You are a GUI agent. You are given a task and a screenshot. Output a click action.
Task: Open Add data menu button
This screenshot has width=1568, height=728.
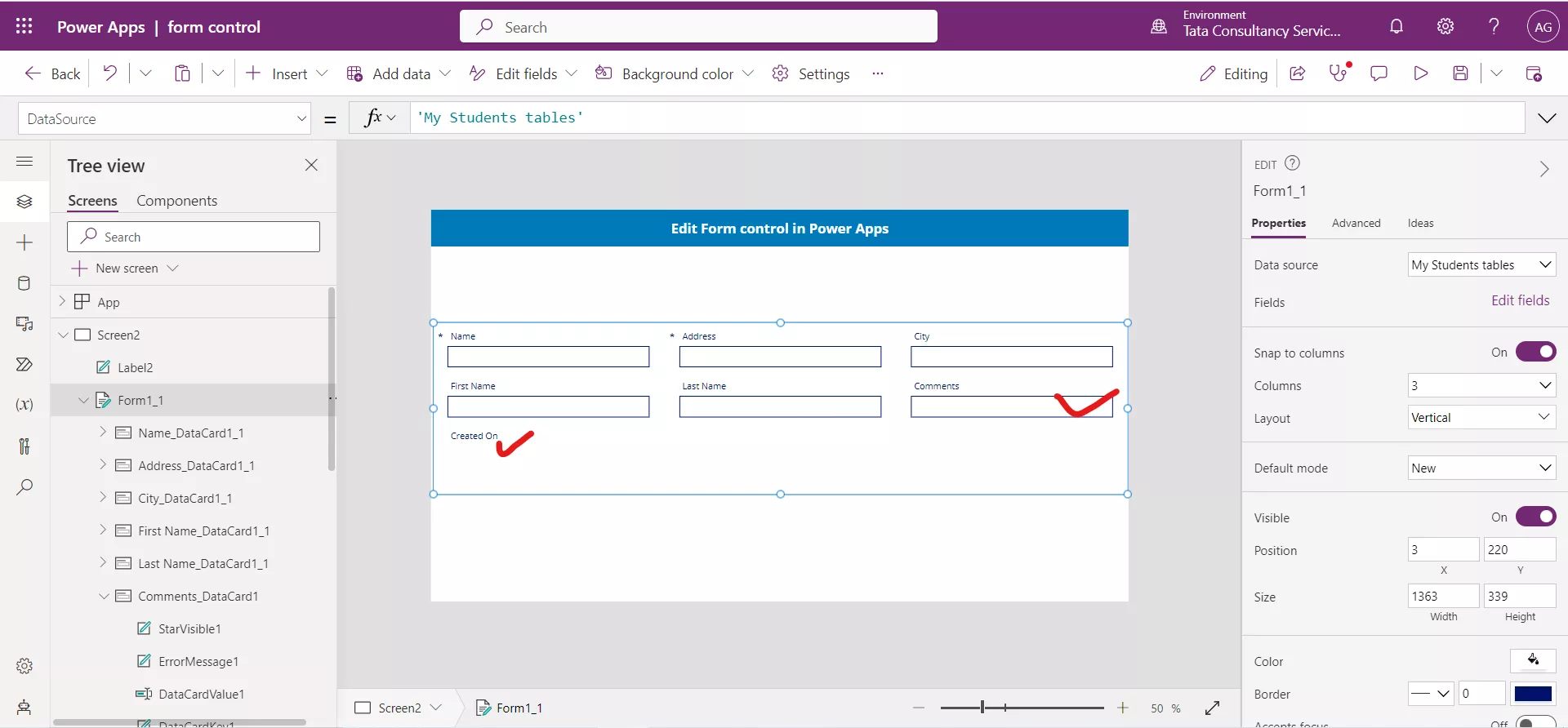(399, 73)
